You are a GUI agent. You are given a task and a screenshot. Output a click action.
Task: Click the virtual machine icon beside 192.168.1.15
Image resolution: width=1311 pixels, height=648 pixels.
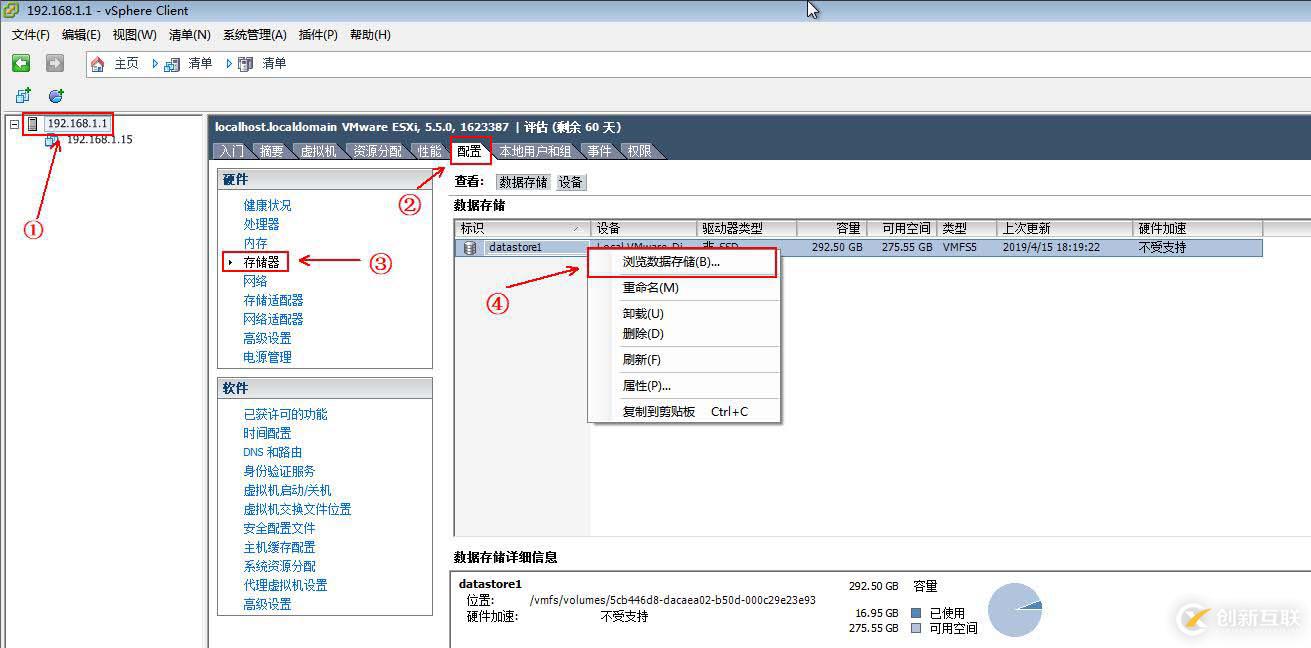pos(51,141)
